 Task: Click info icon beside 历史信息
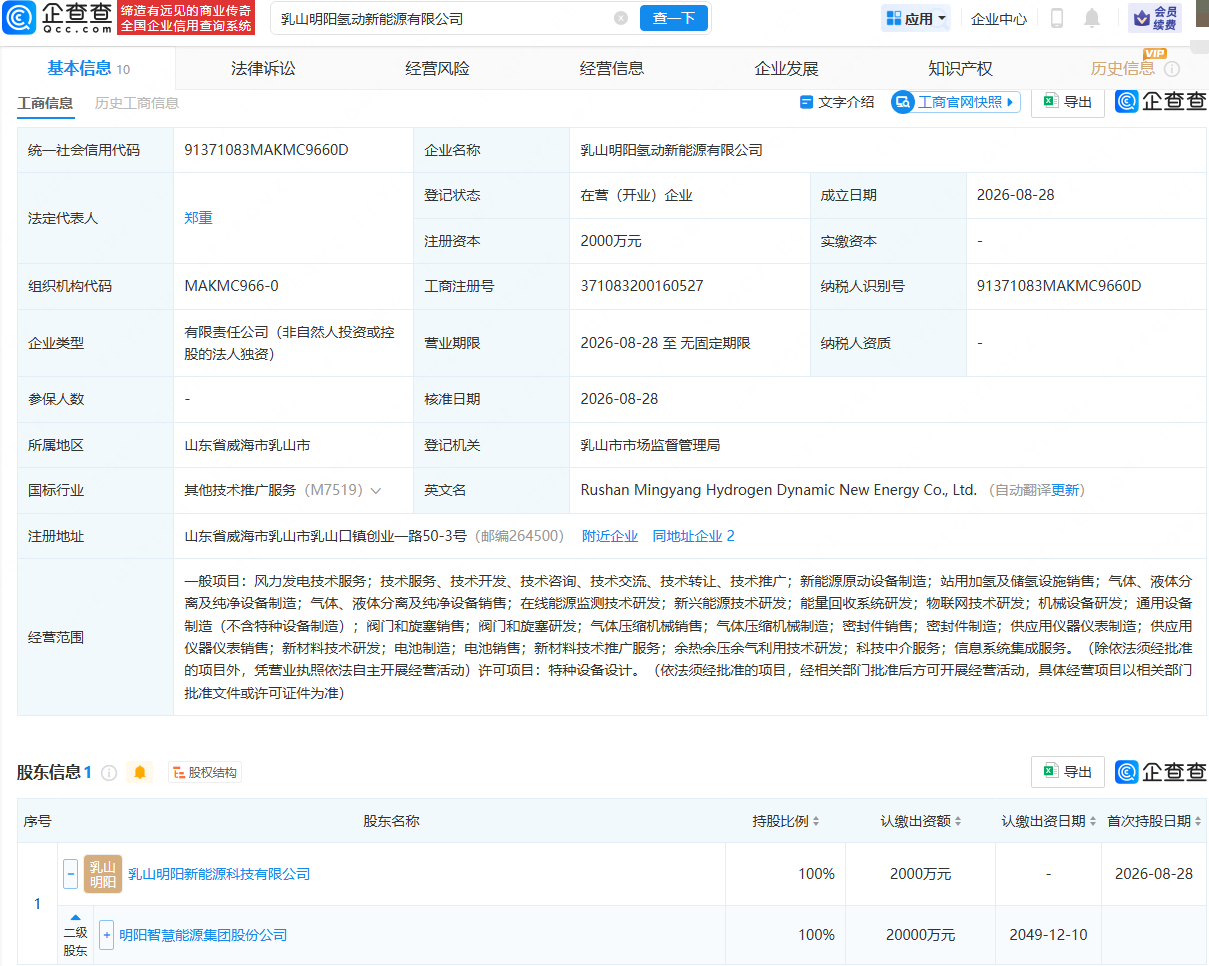(1172, 69)
